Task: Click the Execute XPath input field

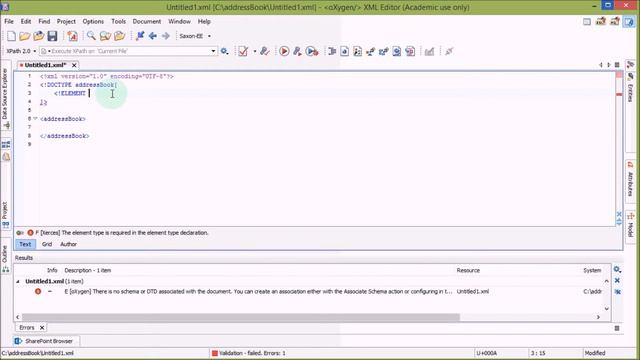Action: point(127,51)
